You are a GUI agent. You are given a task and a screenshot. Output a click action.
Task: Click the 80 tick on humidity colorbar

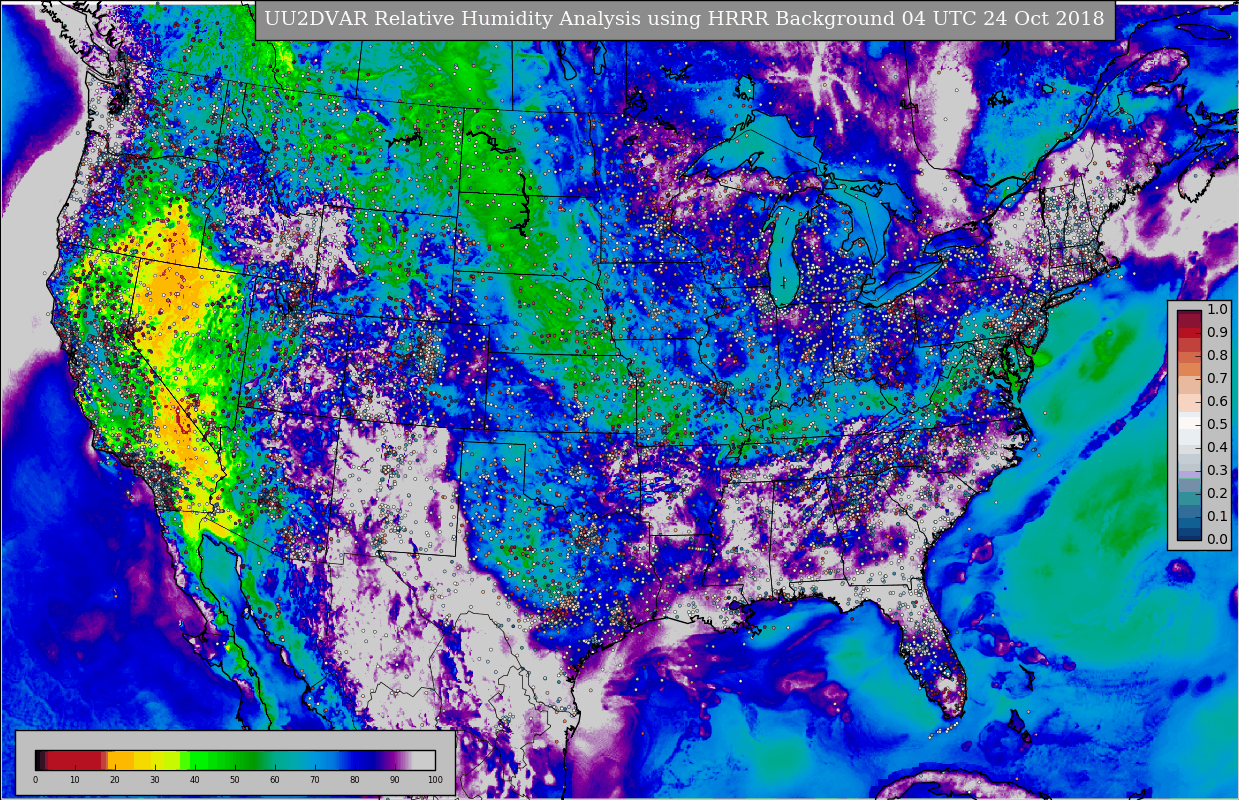coord(355,779)
